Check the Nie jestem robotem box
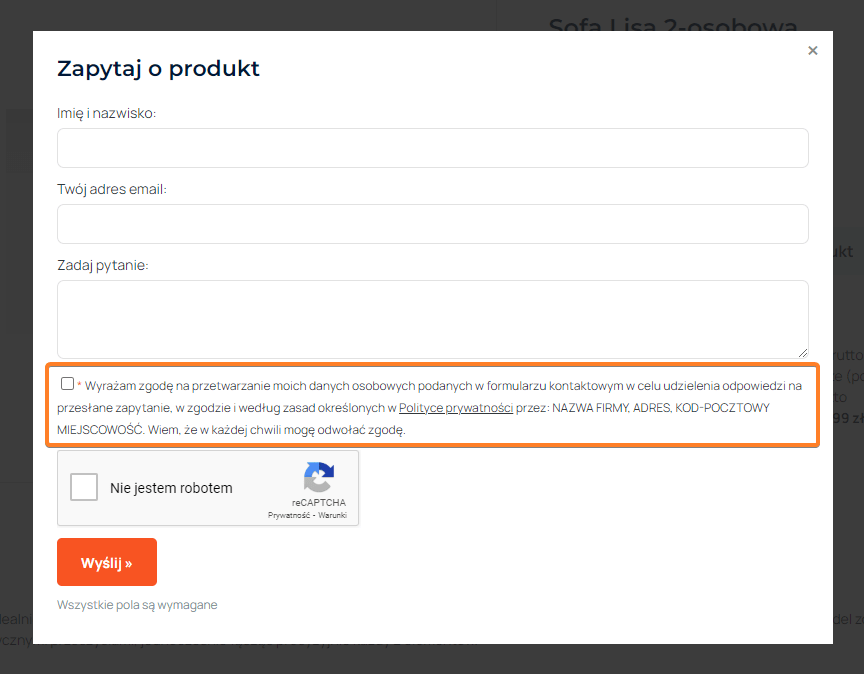Viewport: 864px width, 674px height. [x=84, y=488]
